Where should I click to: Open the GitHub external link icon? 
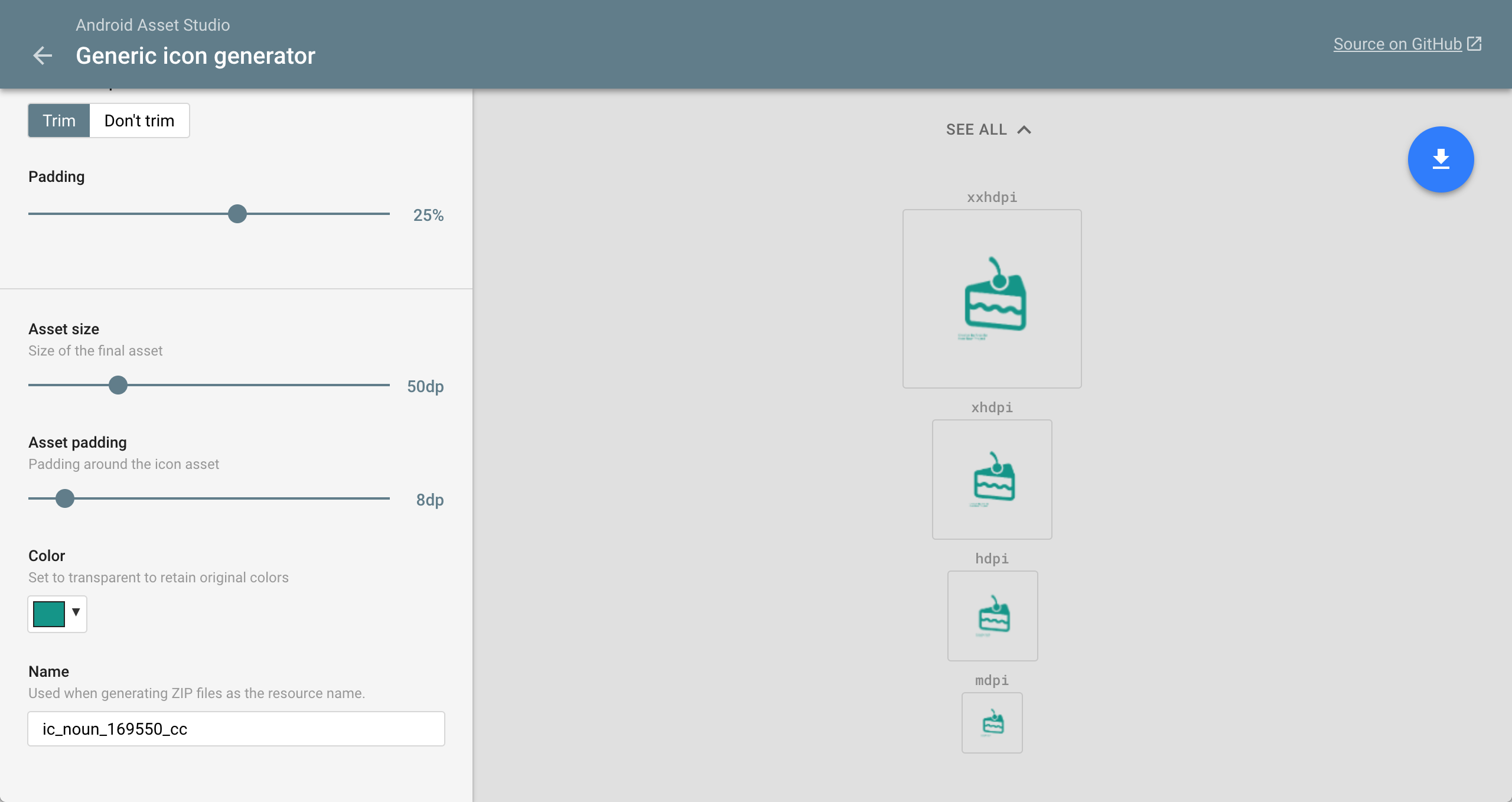1475,44
